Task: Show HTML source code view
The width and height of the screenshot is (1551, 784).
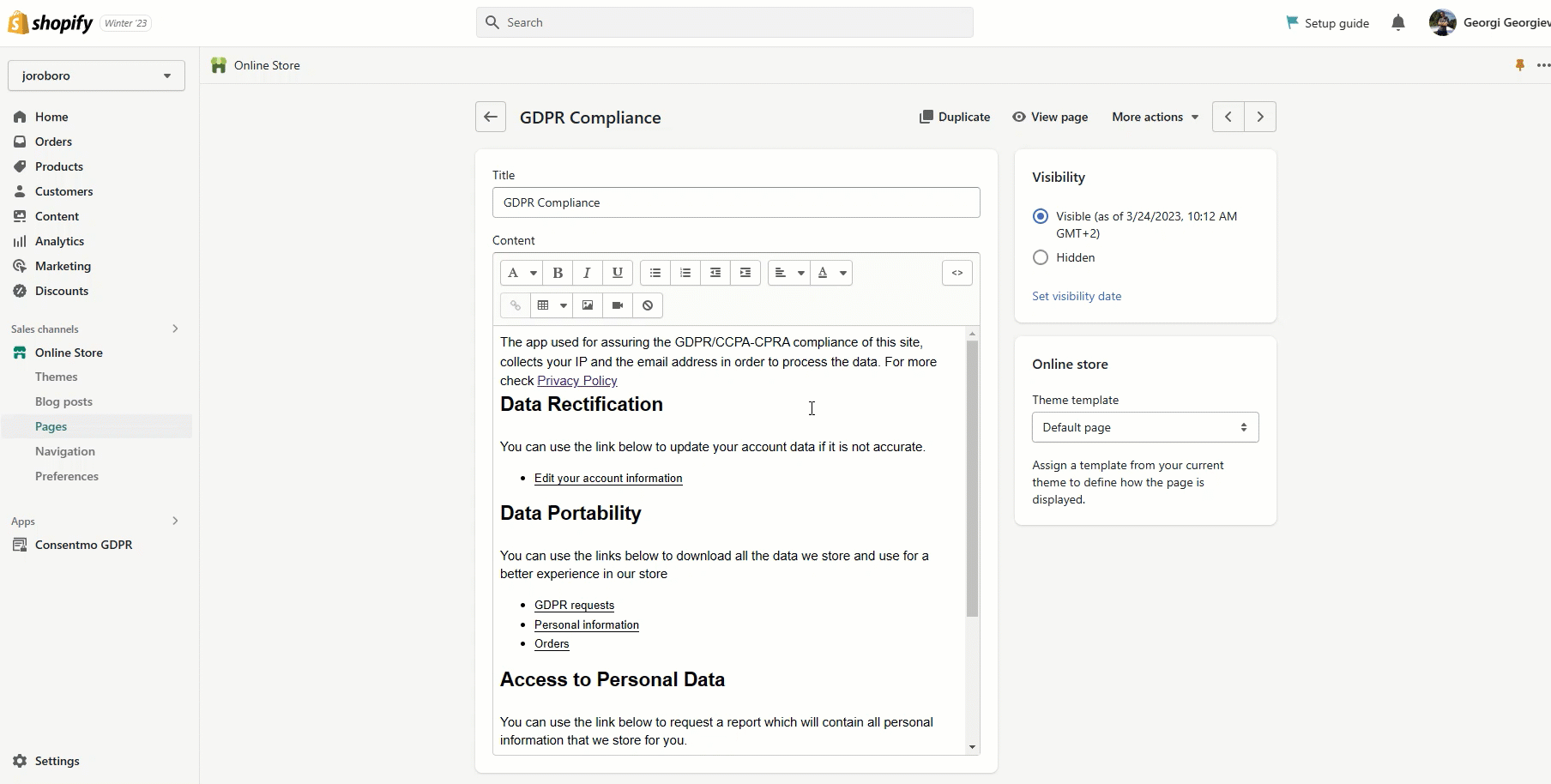Action: [957, 273]
